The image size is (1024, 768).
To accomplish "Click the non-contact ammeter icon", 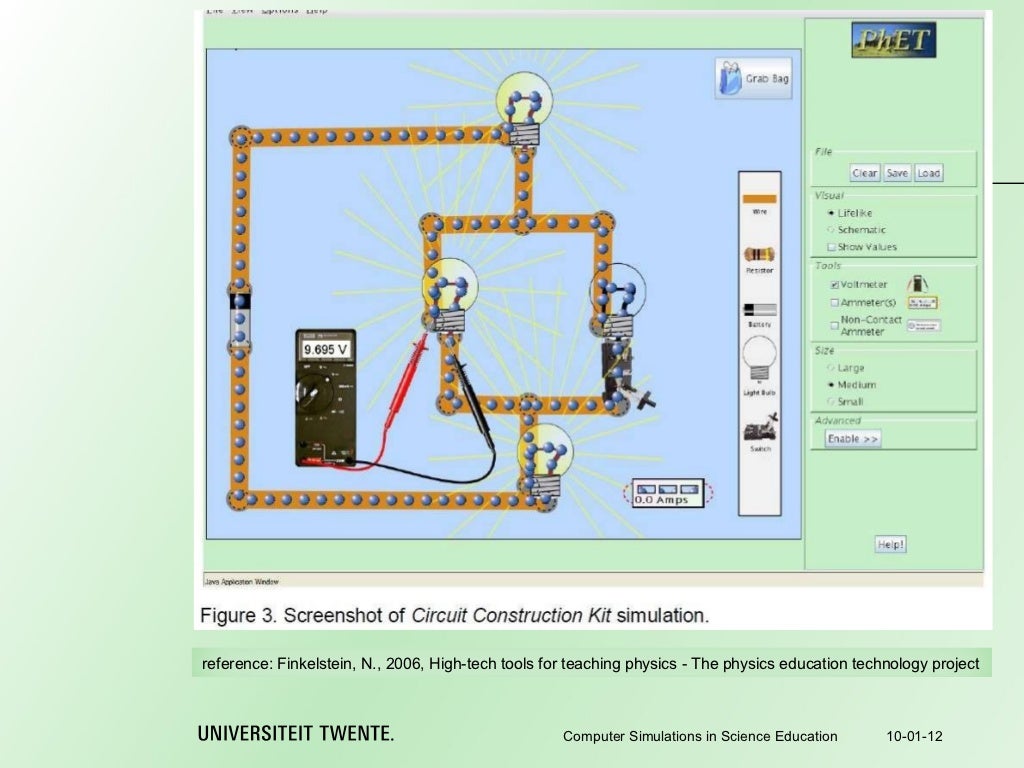I will pyautogui.click(x=924, y=325).
